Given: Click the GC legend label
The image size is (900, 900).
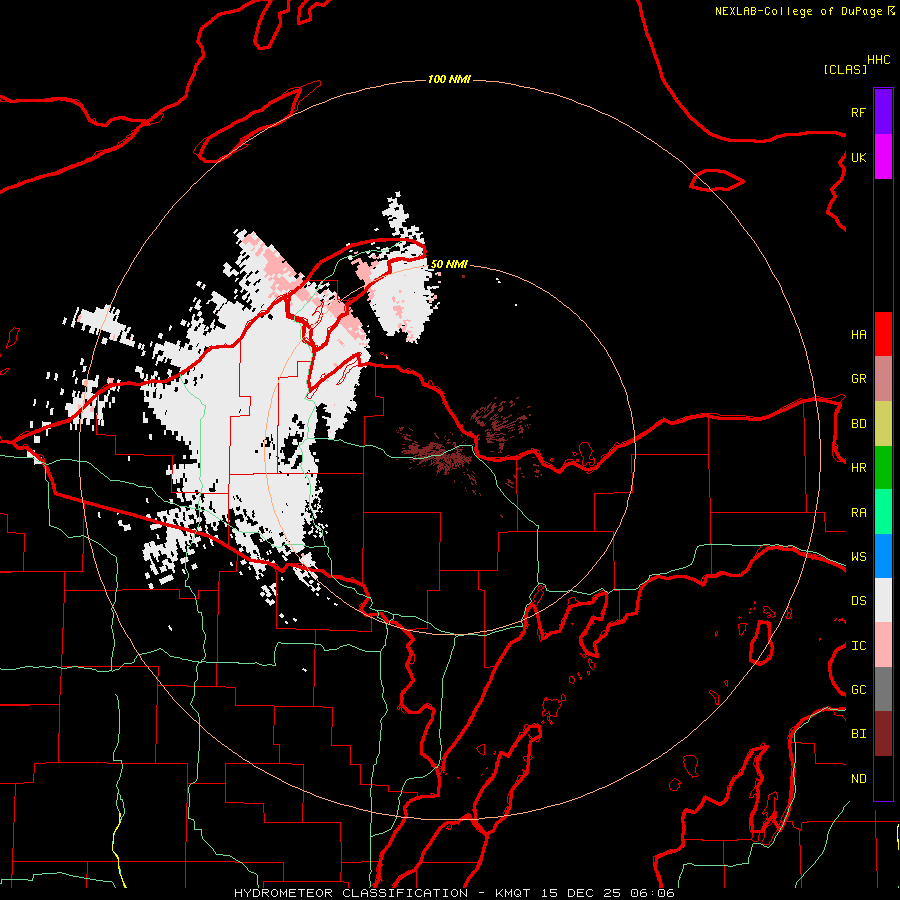Looking at the screenshot, I should [x=858, y=690].
